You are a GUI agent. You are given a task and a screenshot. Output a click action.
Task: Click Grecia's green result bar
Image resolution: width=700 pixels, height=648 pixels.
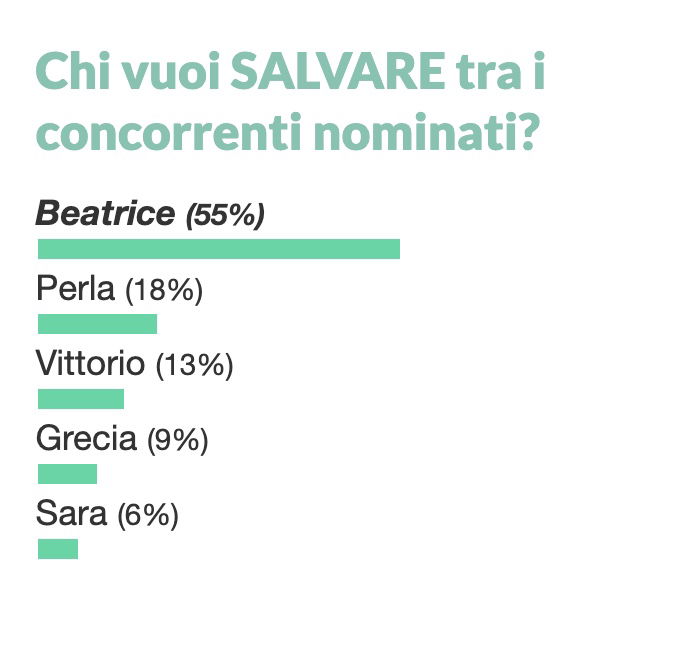coord(67,474)
